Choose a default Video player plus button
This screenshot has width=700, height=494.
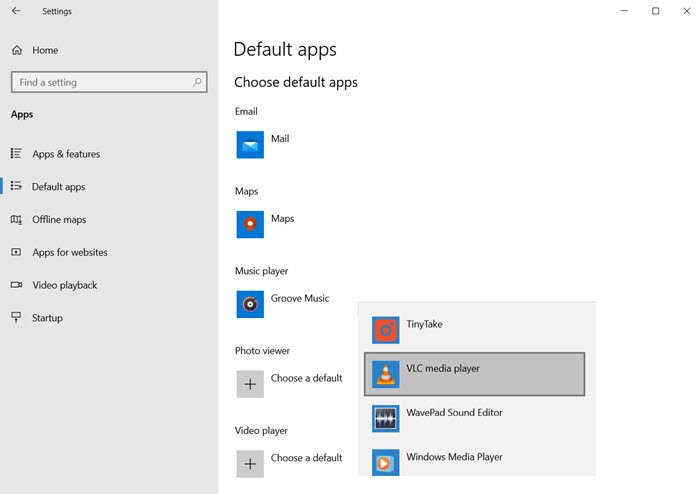pos(250,463)
